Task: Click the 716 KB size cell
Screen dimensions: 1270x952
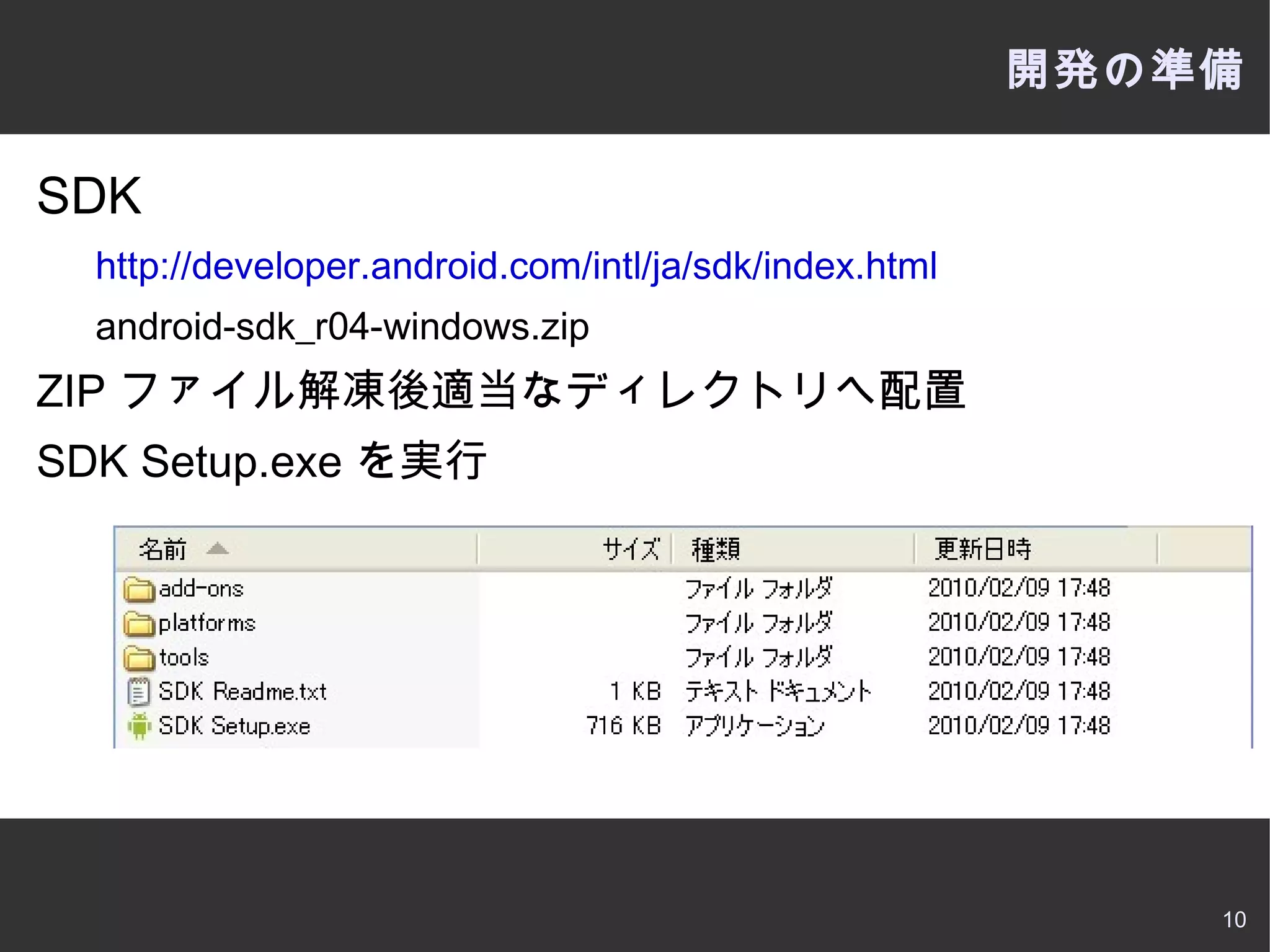Action: click(624, 726)
